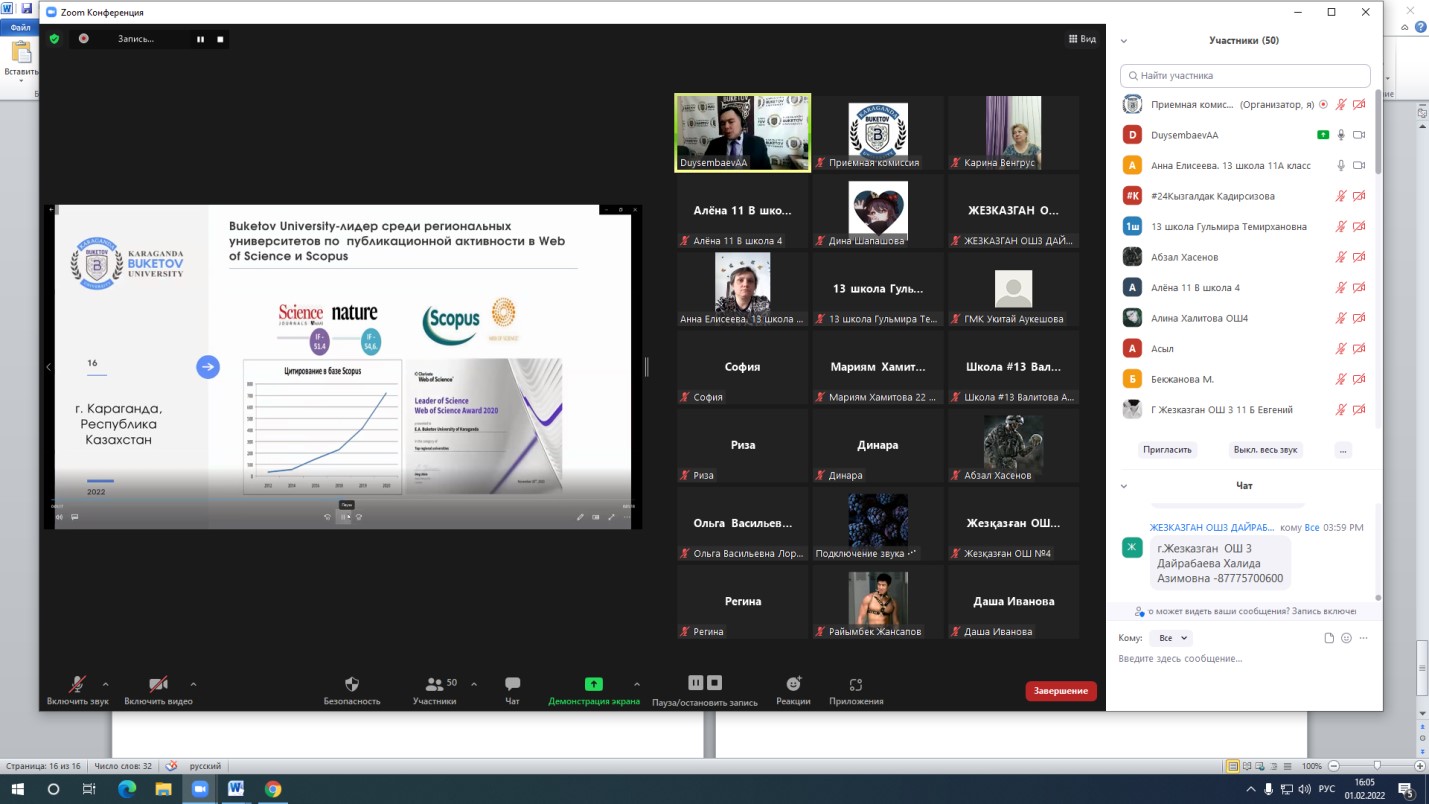Open the Файл tab in Word
Screen dimensions: 1429x804
pos(20,28)
